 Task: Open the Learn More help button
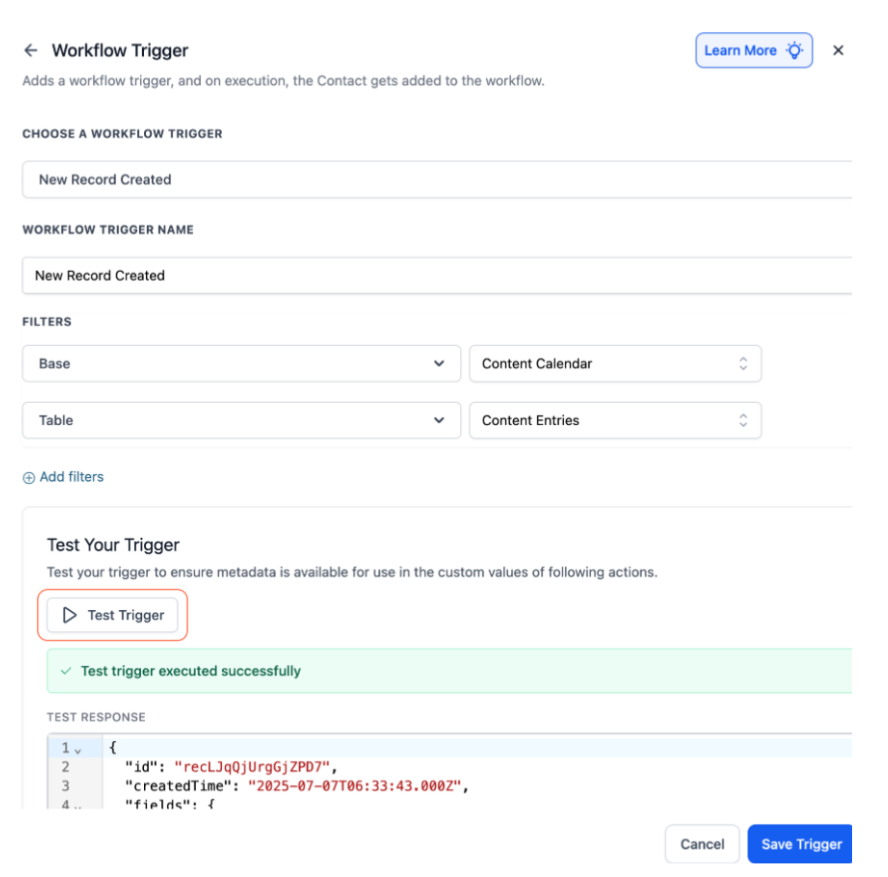[740, 50]
